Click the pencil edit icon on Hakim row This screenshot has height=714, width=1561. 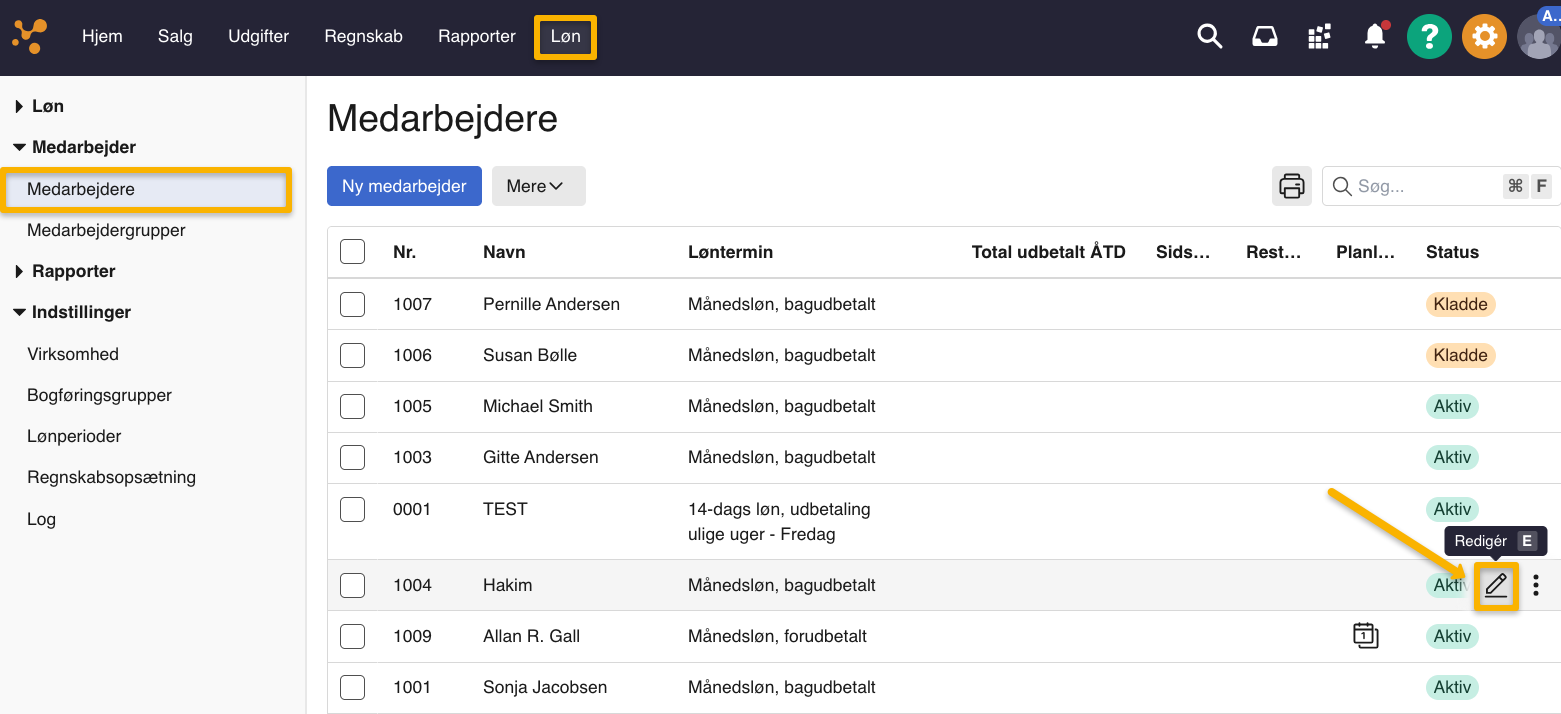1496,586
